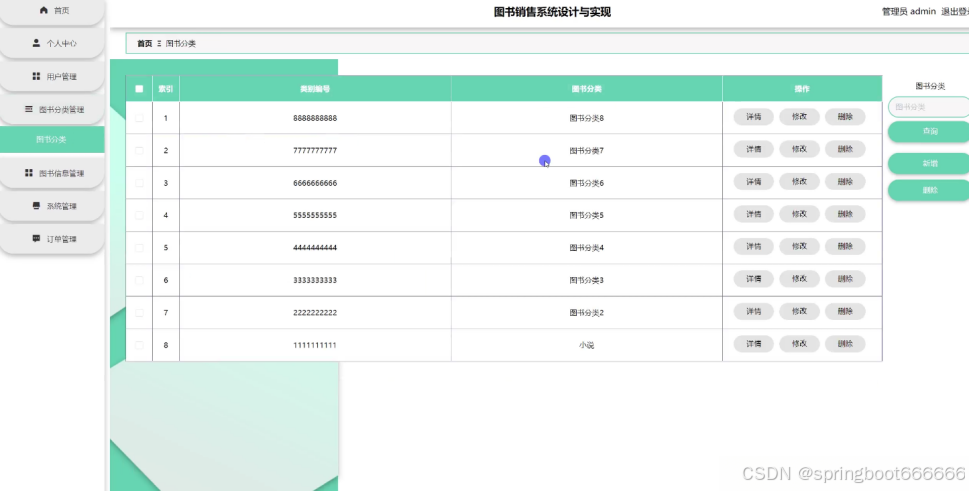969x491 pixels.
Task: Click 图书分类 in the breadcrumb
Action: (180, 43)
